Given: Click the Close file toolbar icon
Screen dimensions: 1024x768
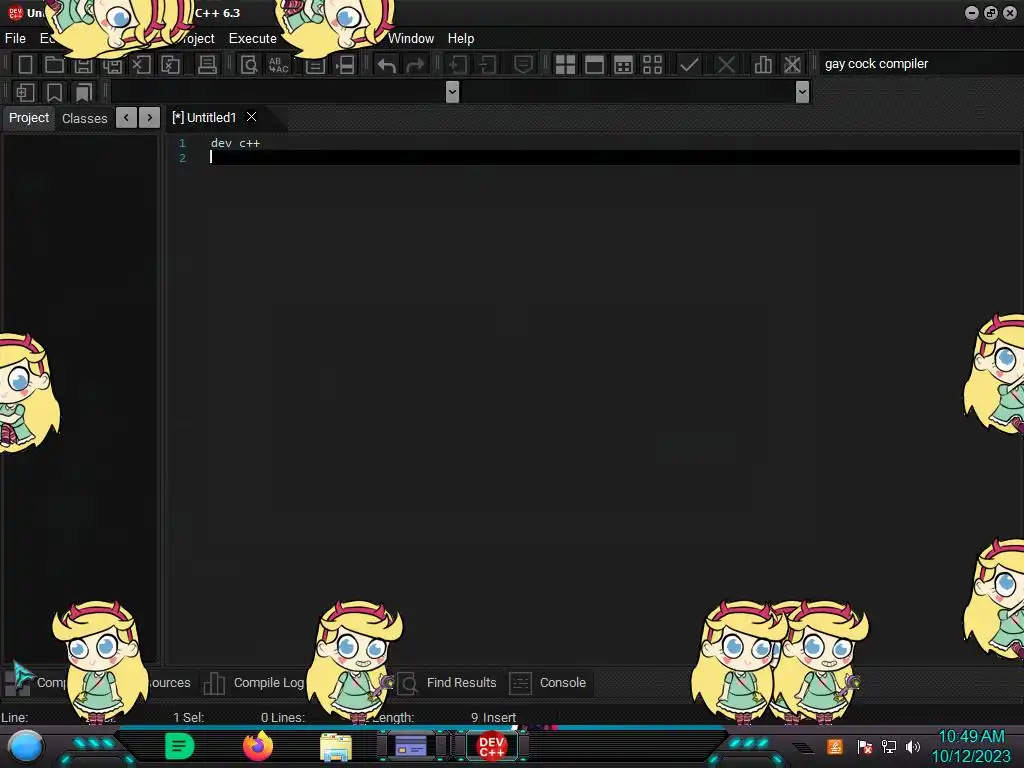Looking at the screenshot, I should (141, 65).
